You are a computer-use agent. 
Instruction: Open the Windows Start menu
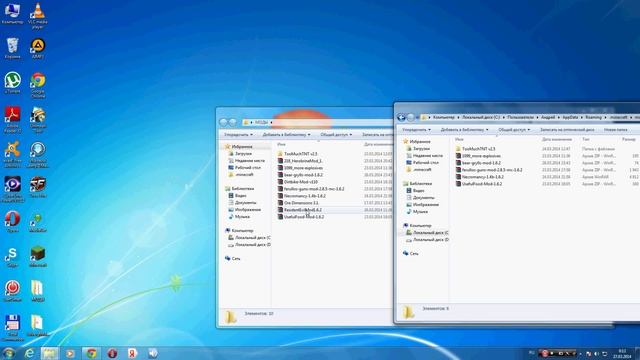tap(8, 353)
